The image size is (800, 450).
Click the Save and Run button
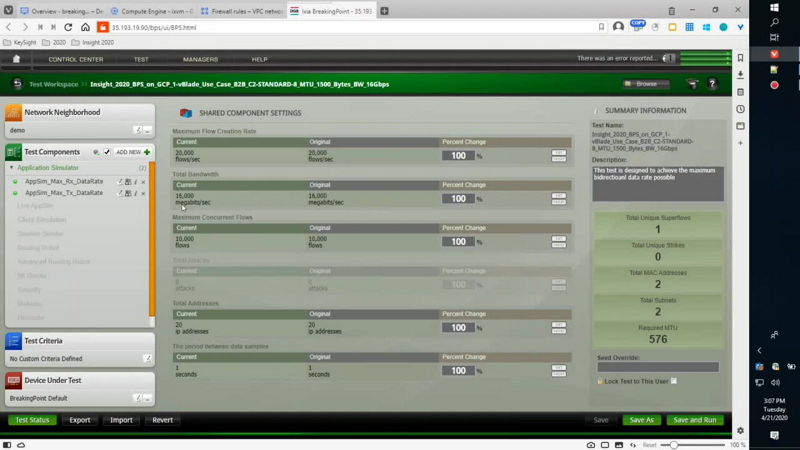(x=695, y=420)
